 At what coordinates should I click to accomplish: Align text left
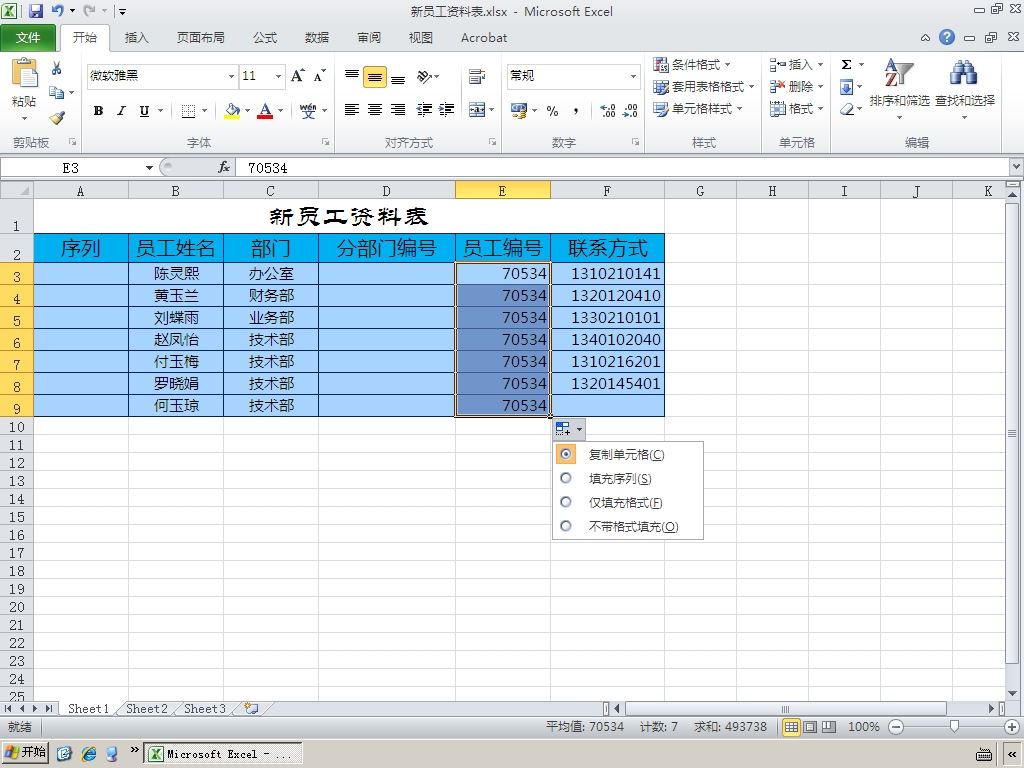351,110
